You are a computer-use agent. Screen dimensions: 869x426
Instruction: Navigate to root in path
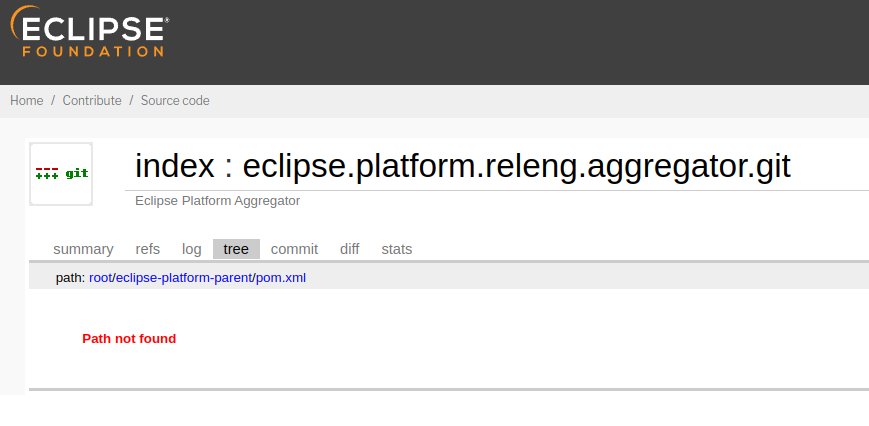point(101,278)
